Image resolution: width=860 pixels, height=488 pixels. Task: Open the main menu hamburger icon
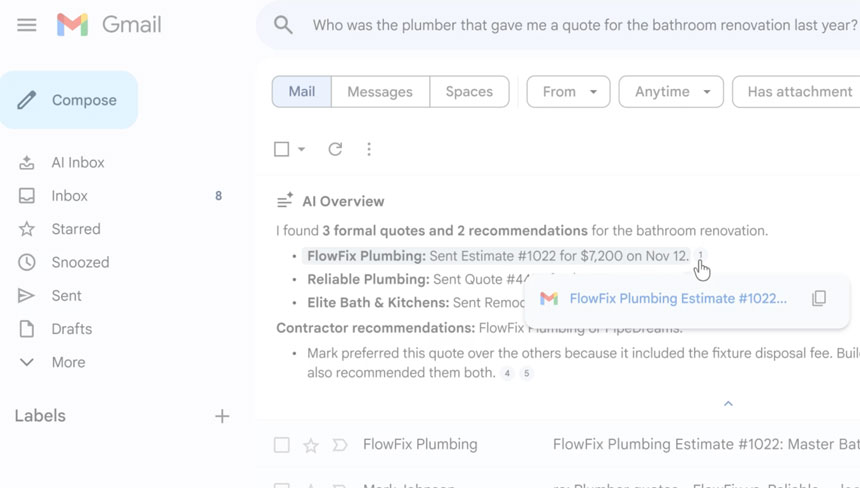pyautogui.click(x=27, y=25)
